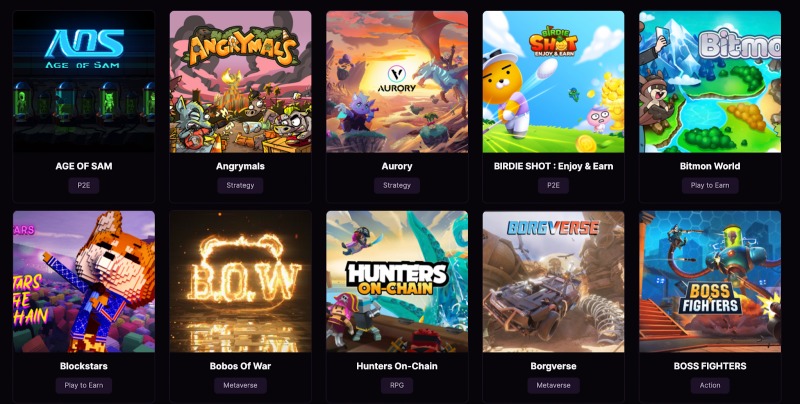Open the BIRDIE SHOT : Enjoy & Earn title
This screenshot has width=800, height=404.
pyautogui.click(x=554, y=166)
